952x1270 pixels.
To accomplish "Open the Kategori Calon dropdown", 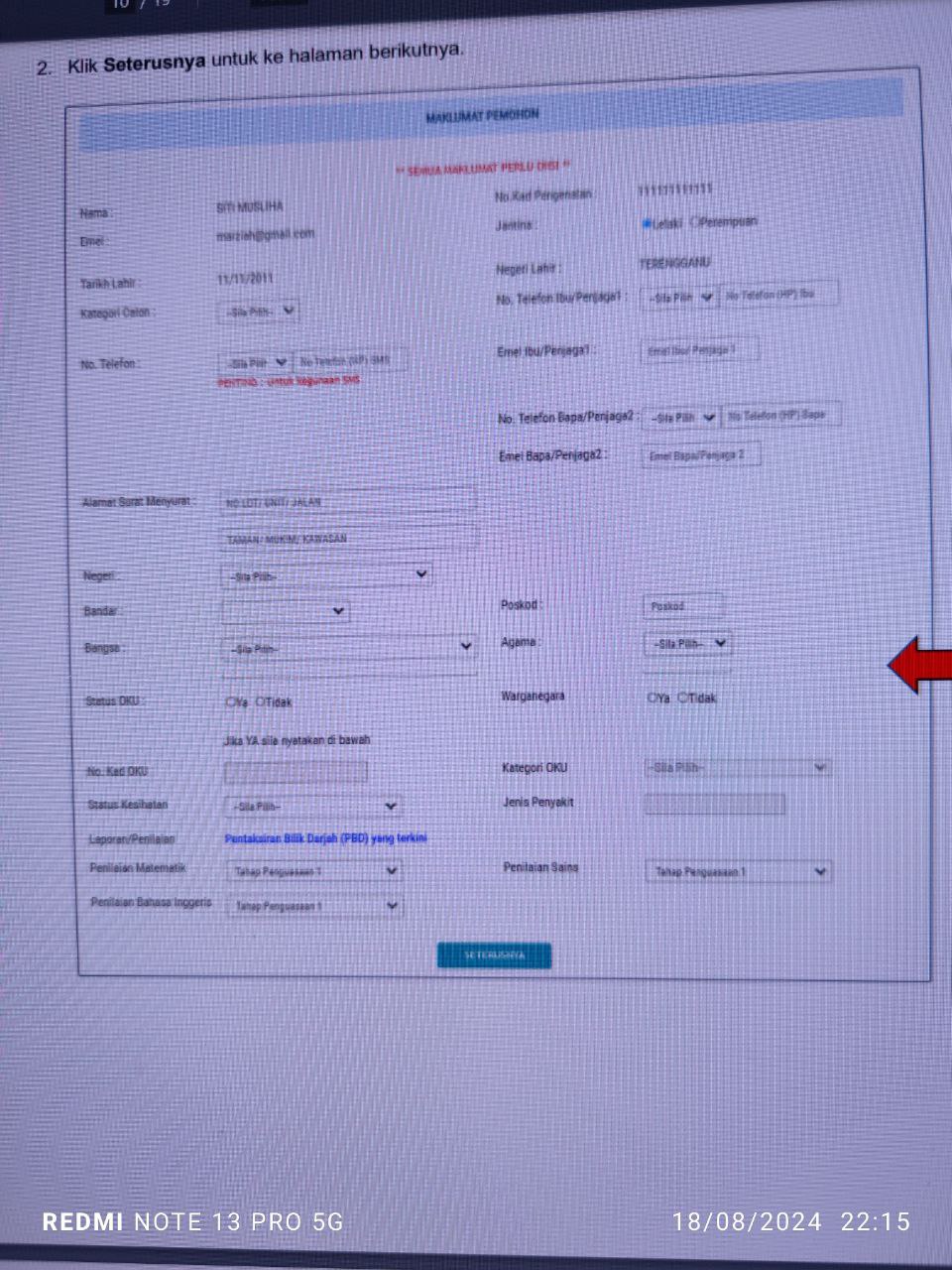I will tap(258, 312).
